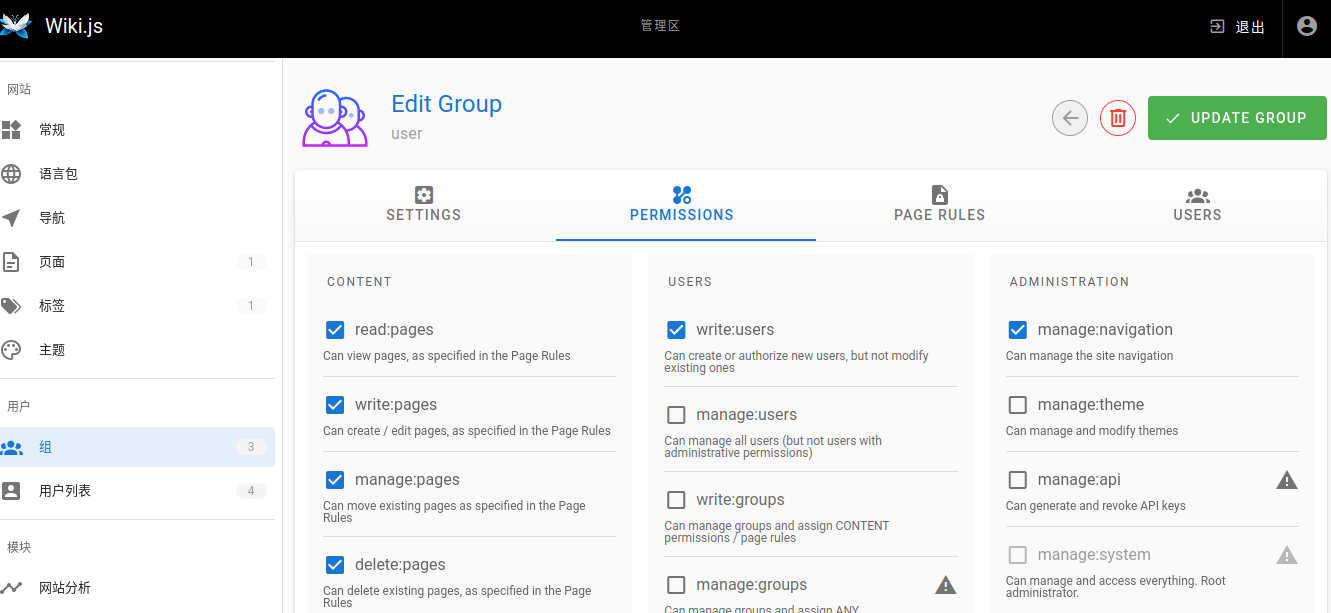
Task: Open the PAGE RULES tab
Action: coord(939,205)
